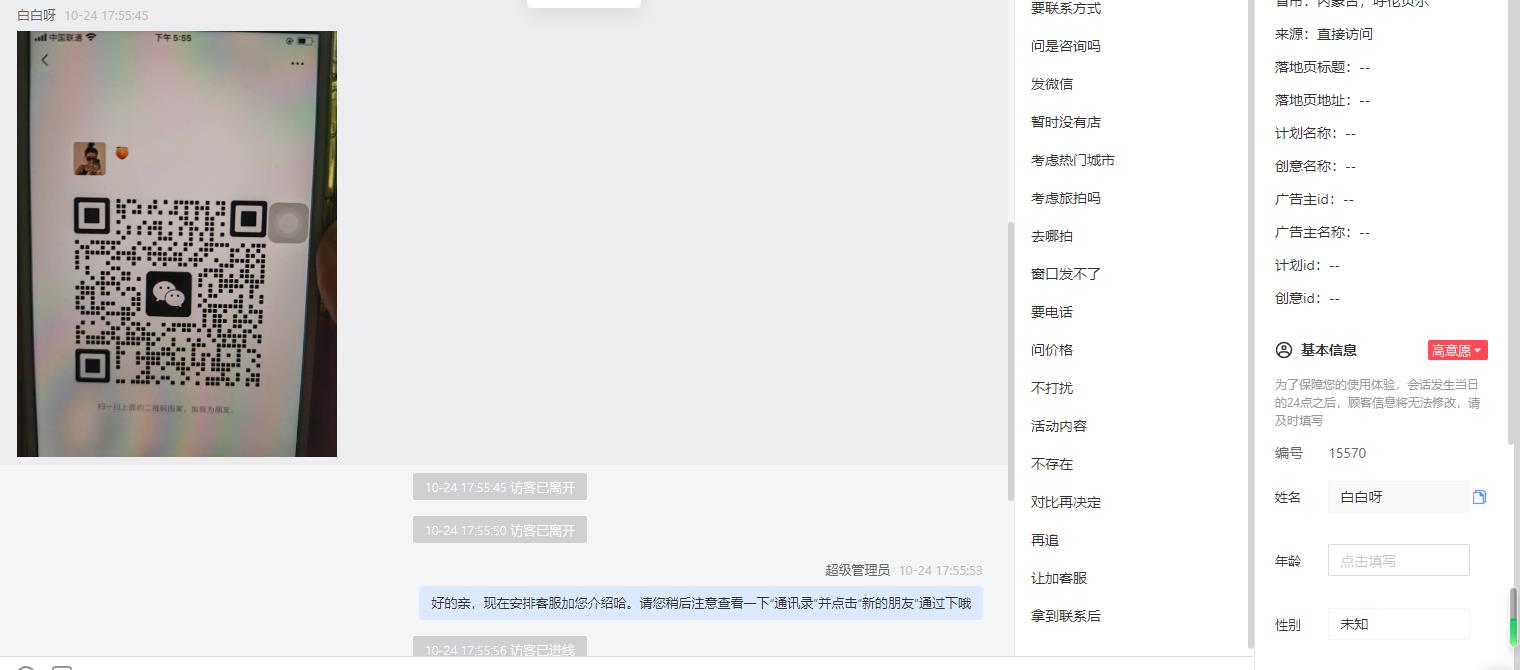
Task: Pick the 活动内容 quick reply
Action: [1059, 426]
